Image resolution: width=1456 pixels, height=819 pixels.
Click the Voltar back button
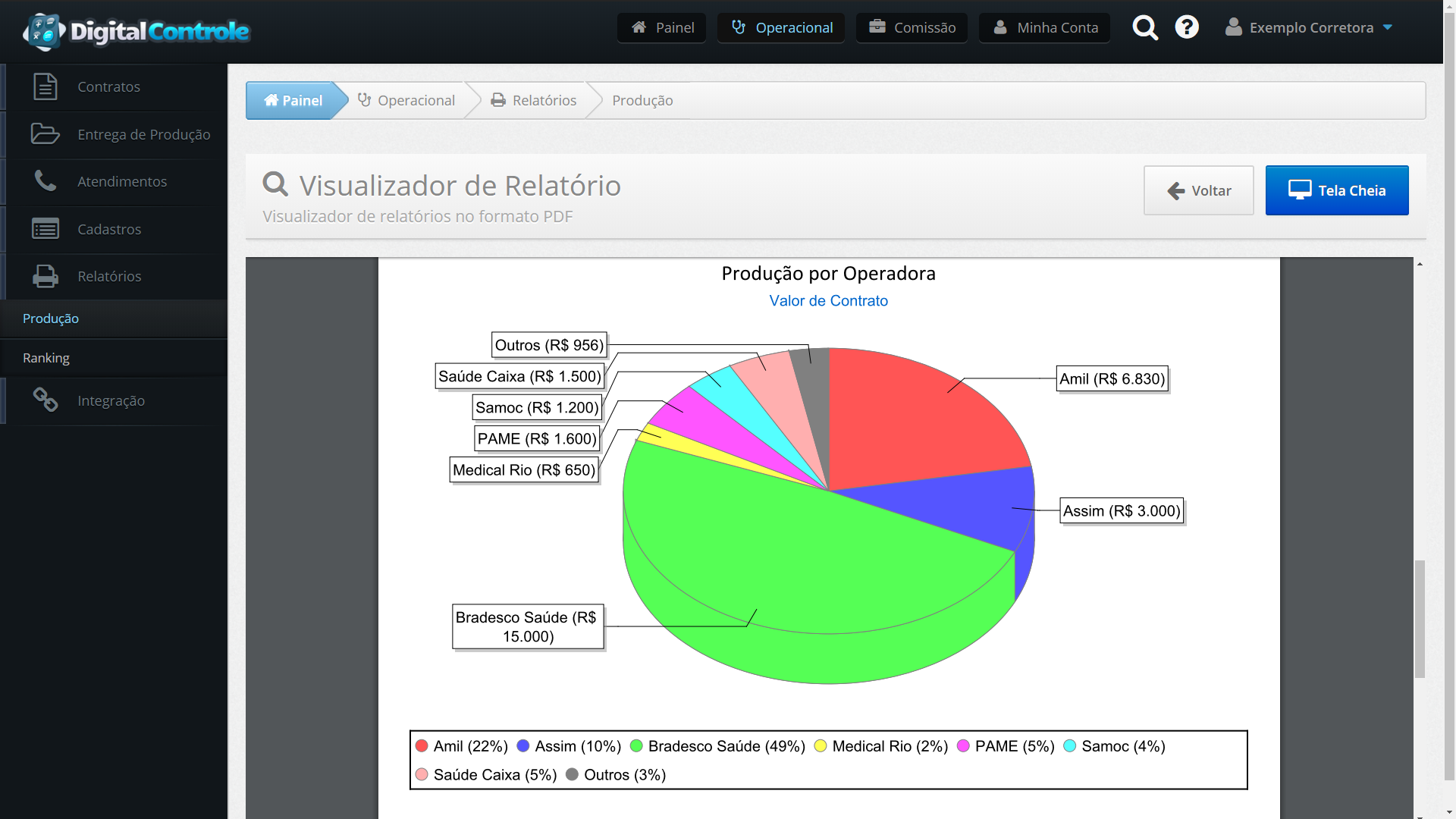(x=1198, y=190)
